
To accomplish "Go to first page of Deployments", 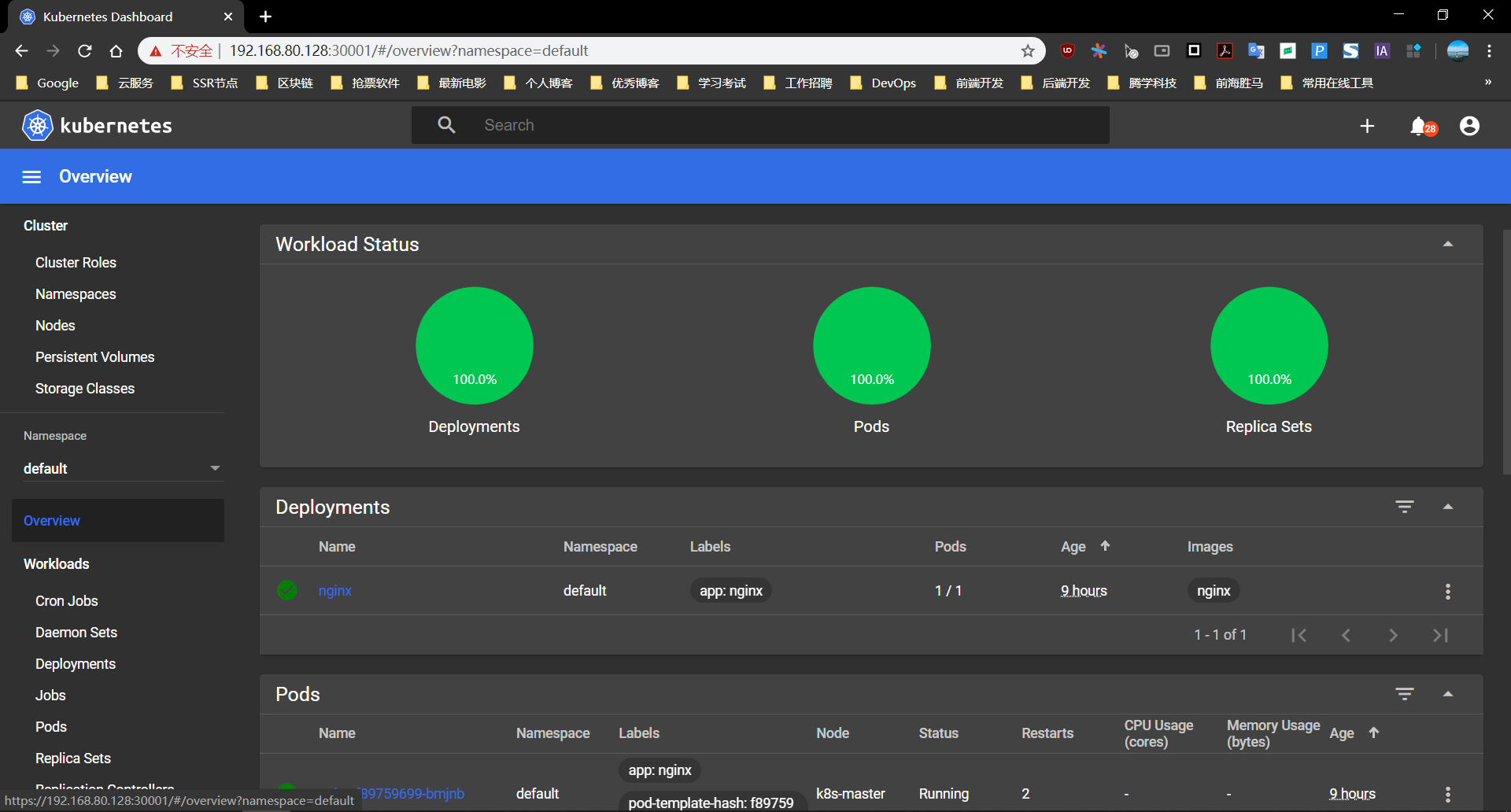I will coord(1299,635).
